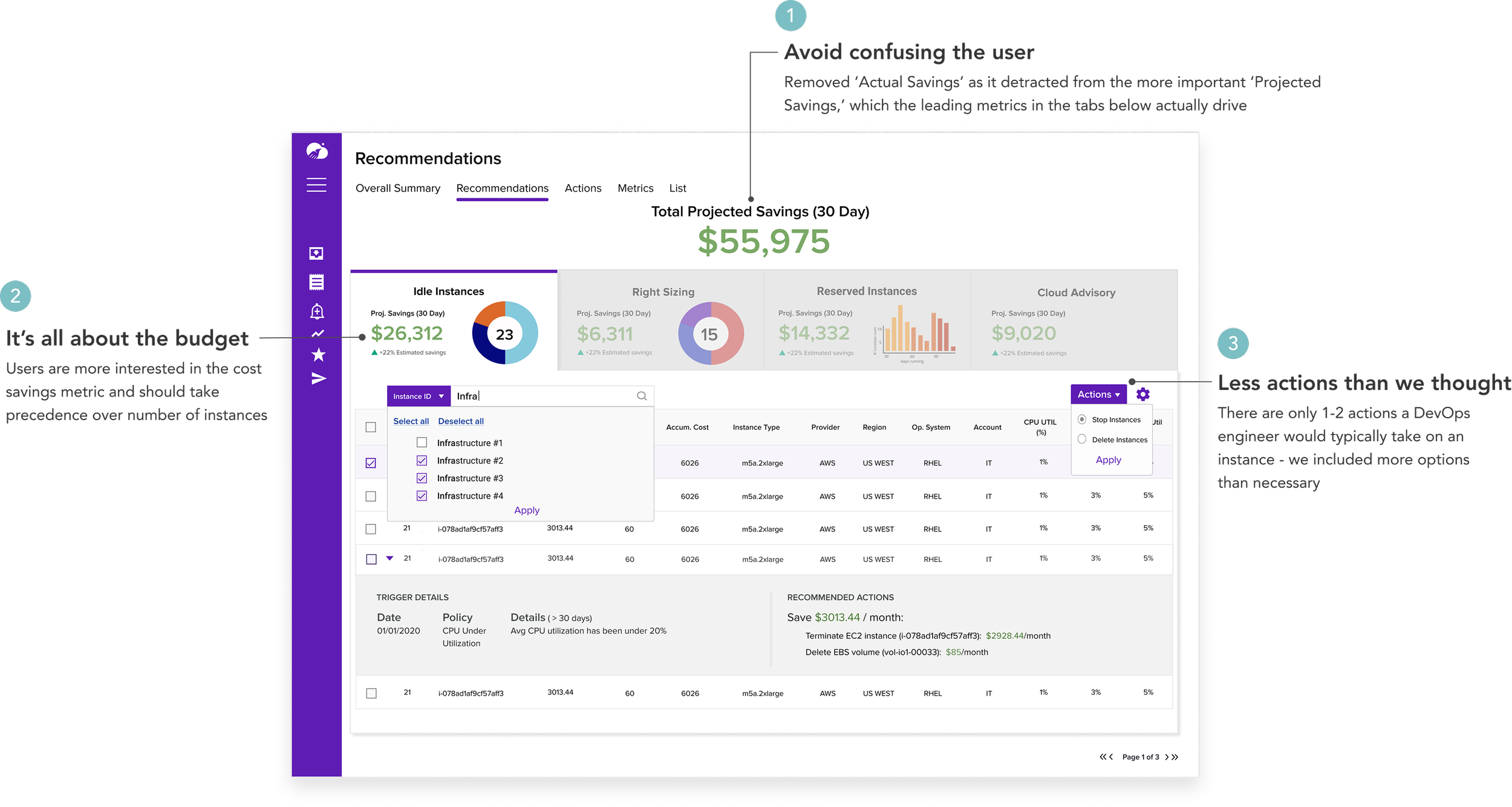Click the Idle Instances donut chart

tap(504, 333)
